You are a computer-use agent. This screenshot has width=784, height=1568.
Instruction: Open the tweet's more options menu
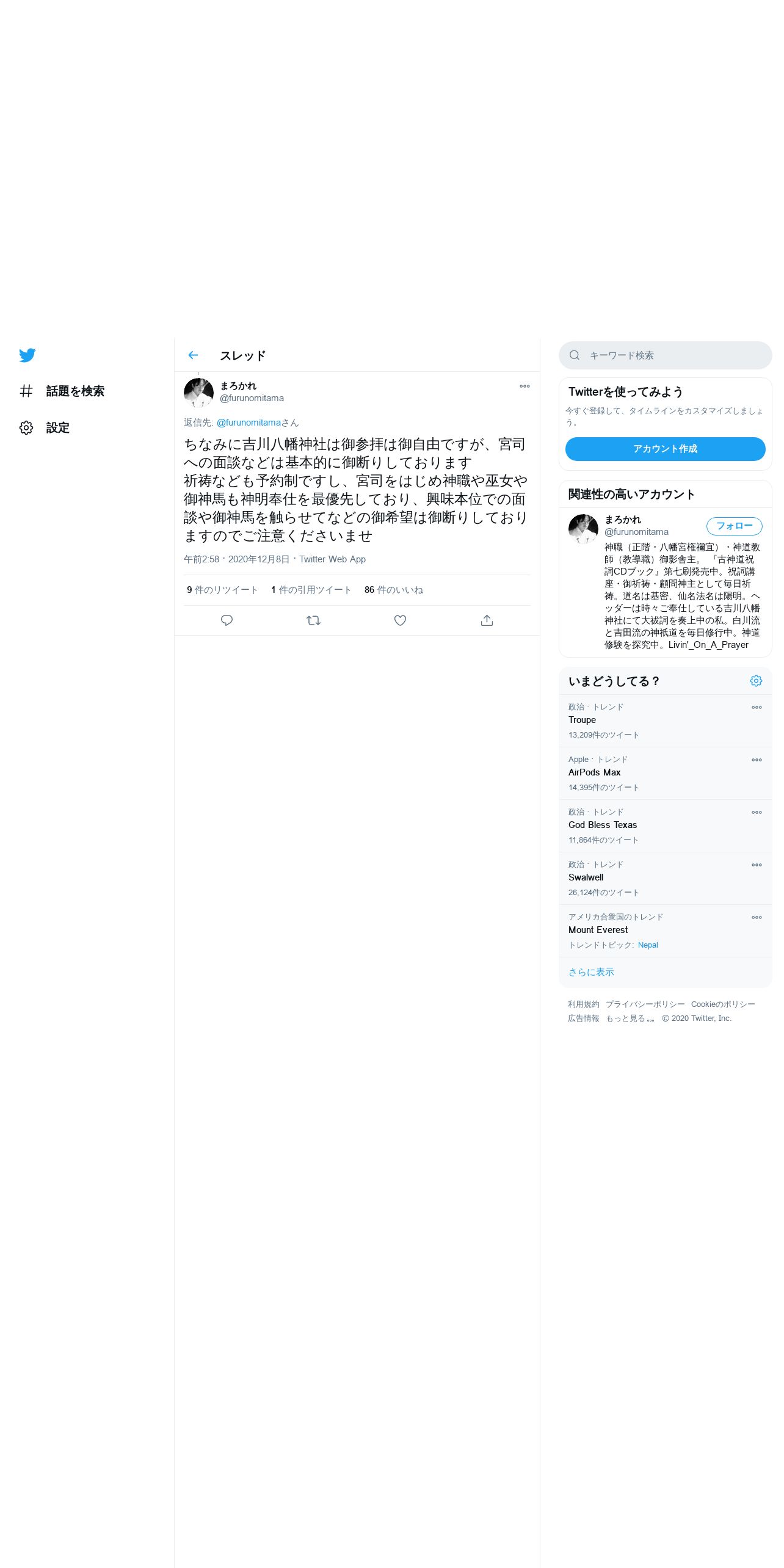(x=524, y=386)
